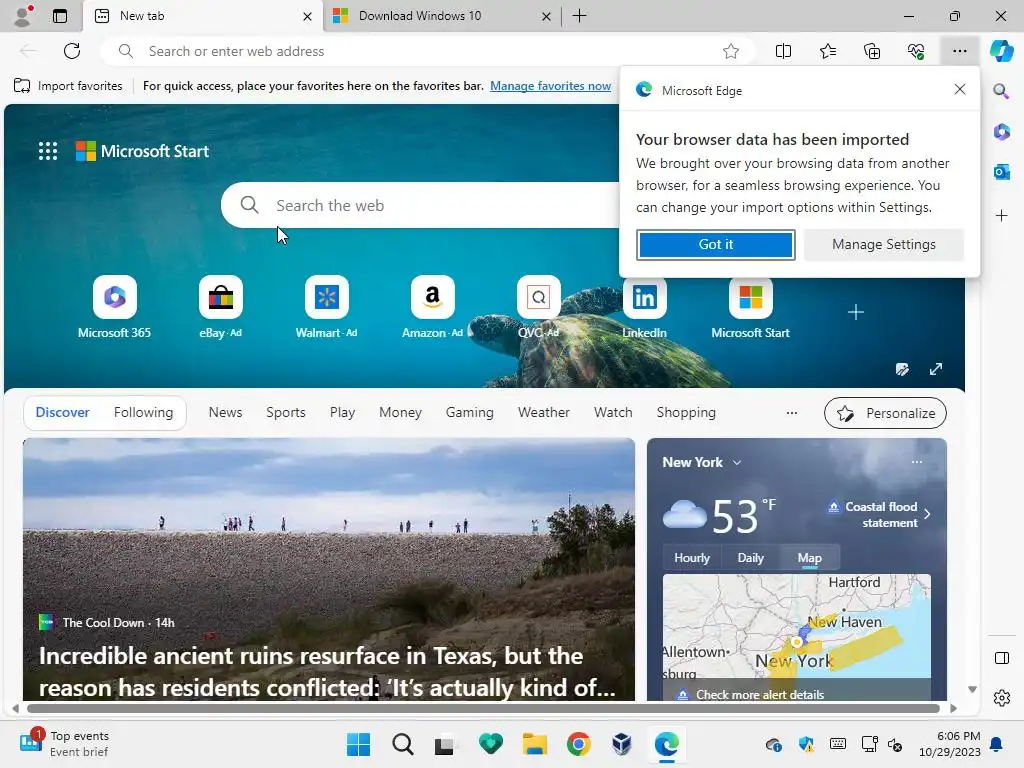Viewport: 1024px width, 768px height.
Task: Open the Shopping category
Action: pos(686,412)
